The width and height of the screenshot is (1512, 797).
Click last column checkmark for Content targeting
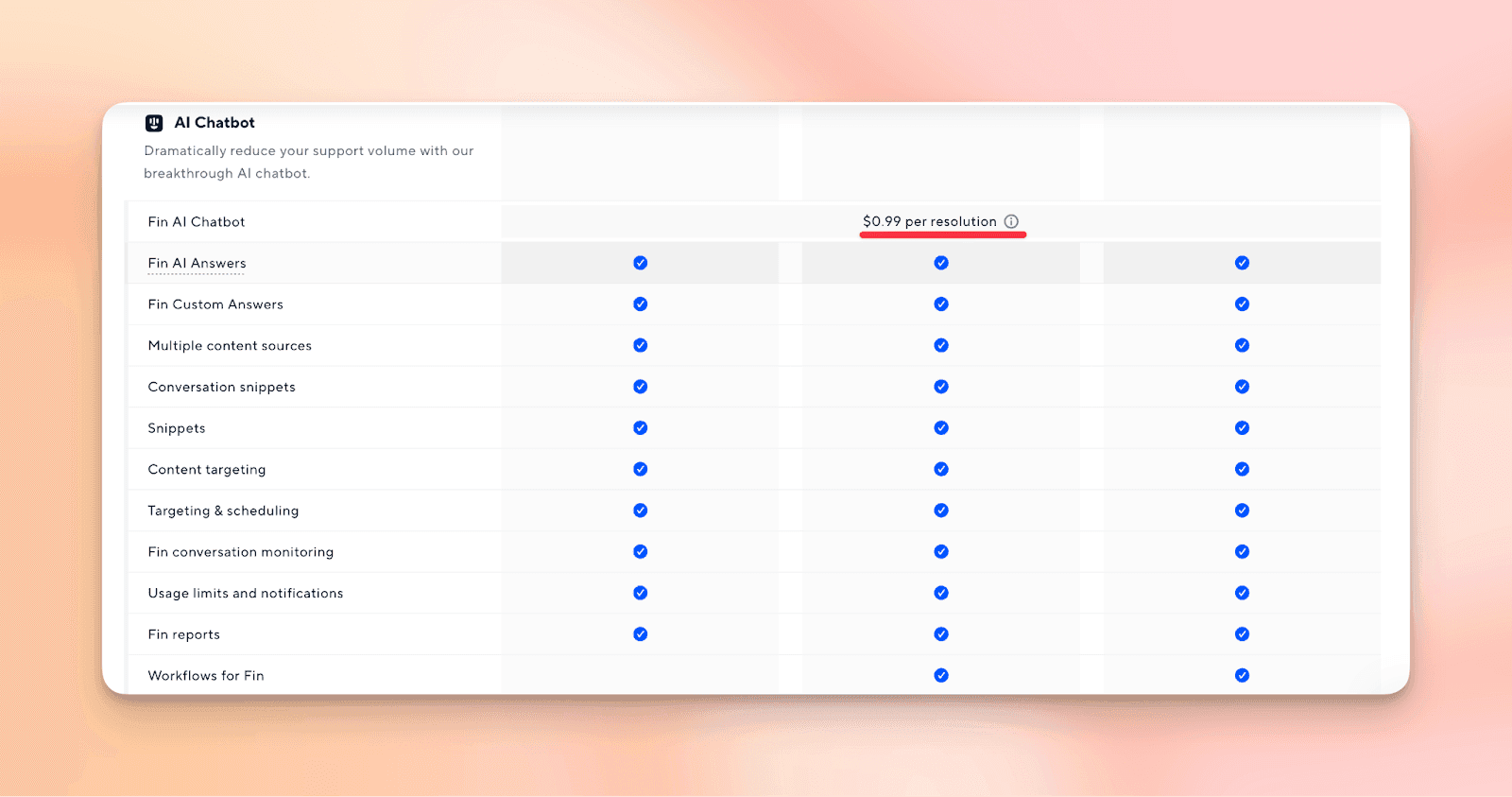point(1242,469)
